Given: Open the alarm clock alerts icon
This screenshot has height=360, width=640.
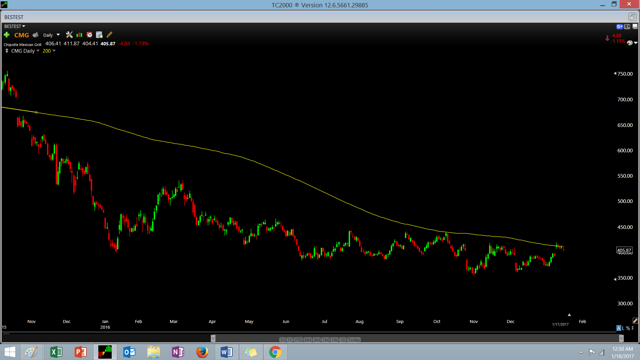Looking at the screenshot, I should tap(89, 35).
